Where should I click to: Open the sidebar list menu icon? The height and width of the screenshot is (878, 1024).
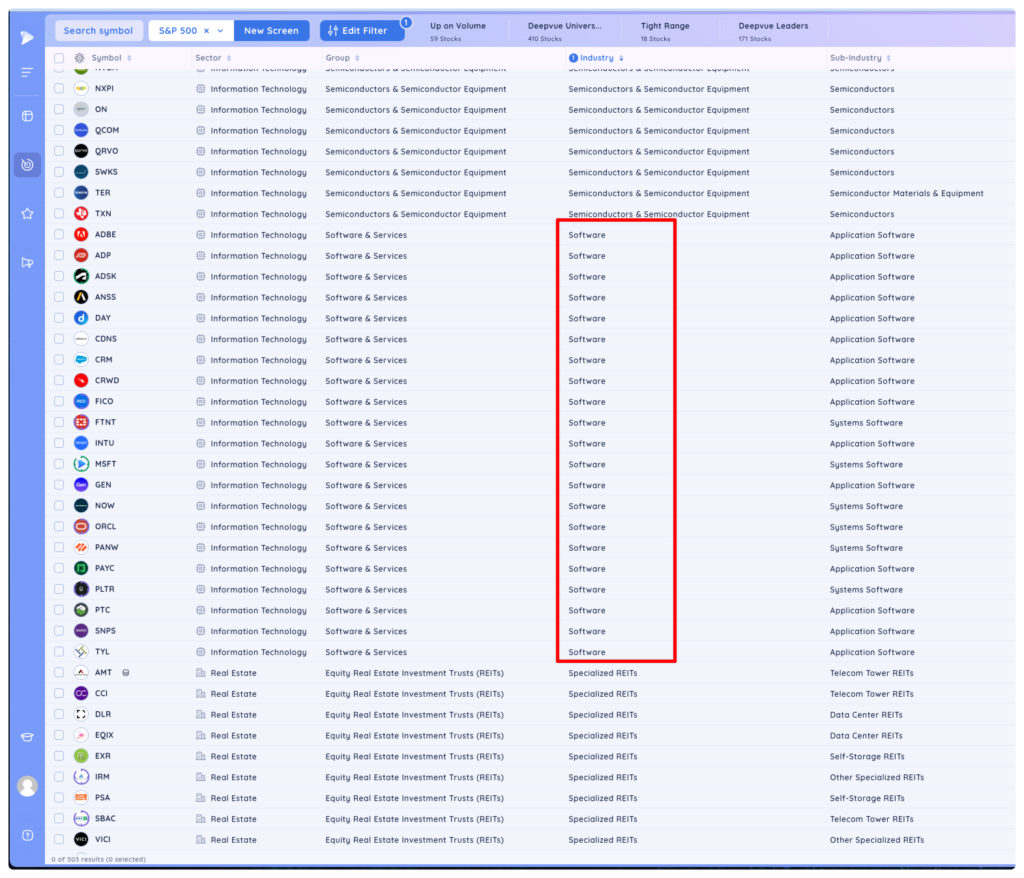coord(27,73)
